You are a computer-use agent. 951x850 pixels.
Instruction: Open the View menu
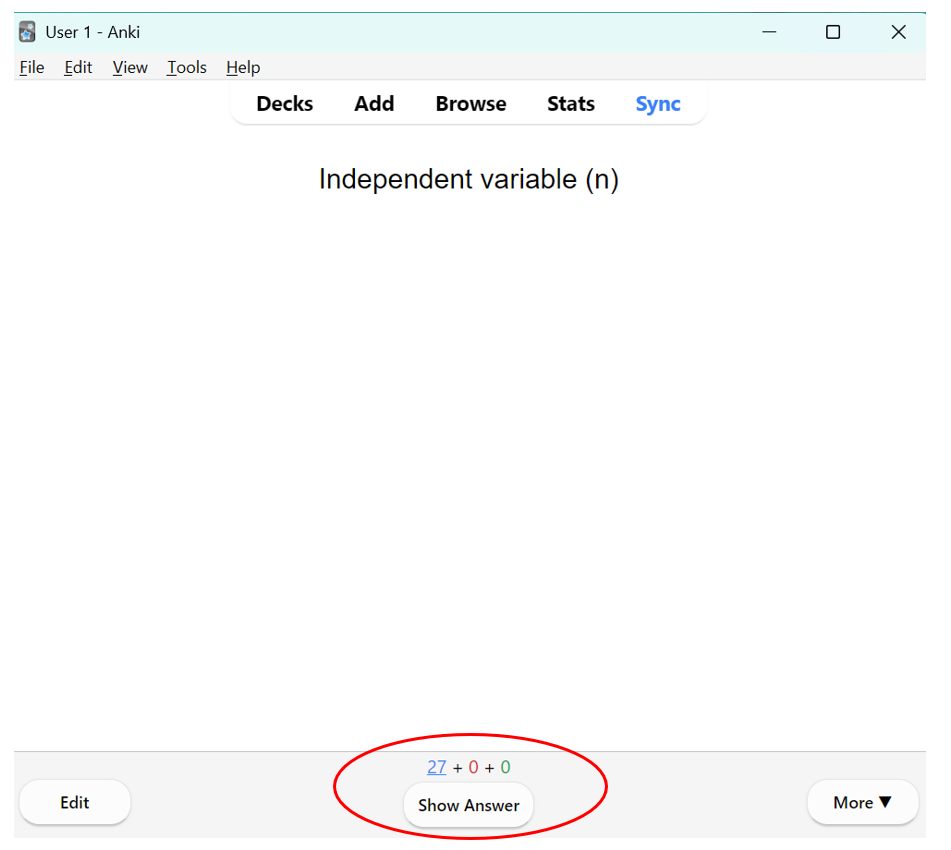130,67
